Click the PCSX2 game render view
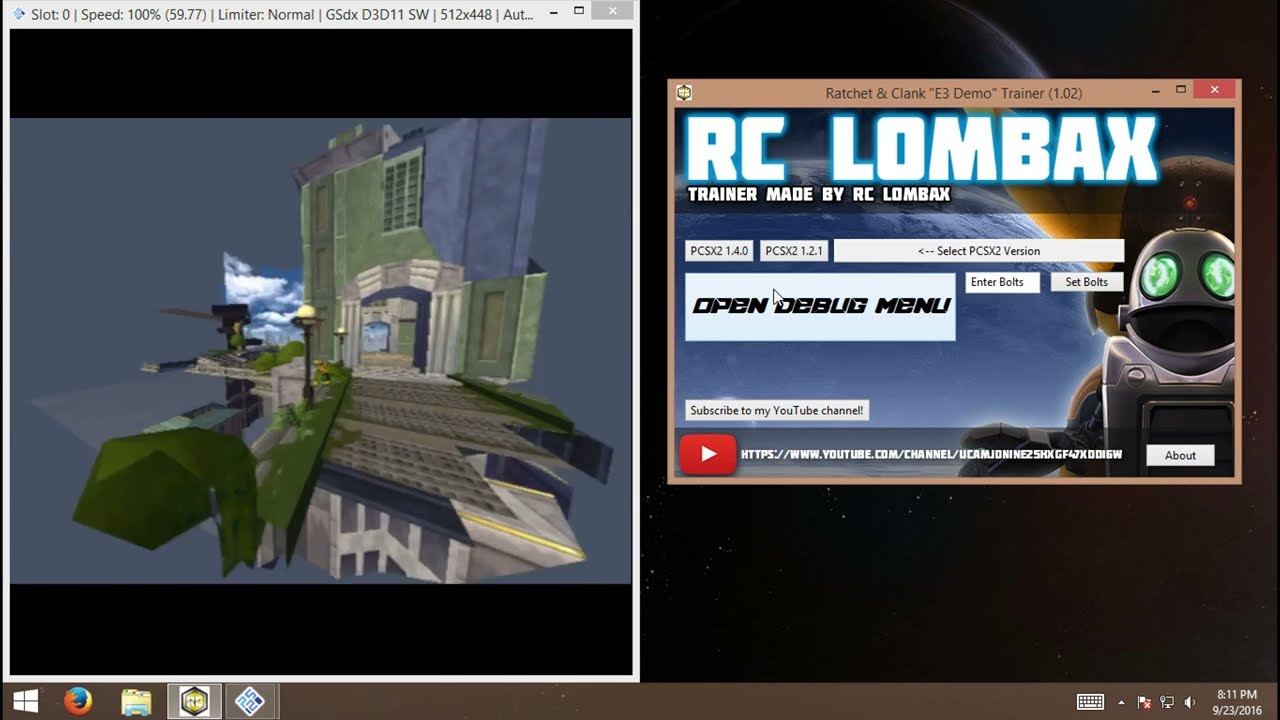Viewport: 1280px width, 720px height. click(321, 351)
